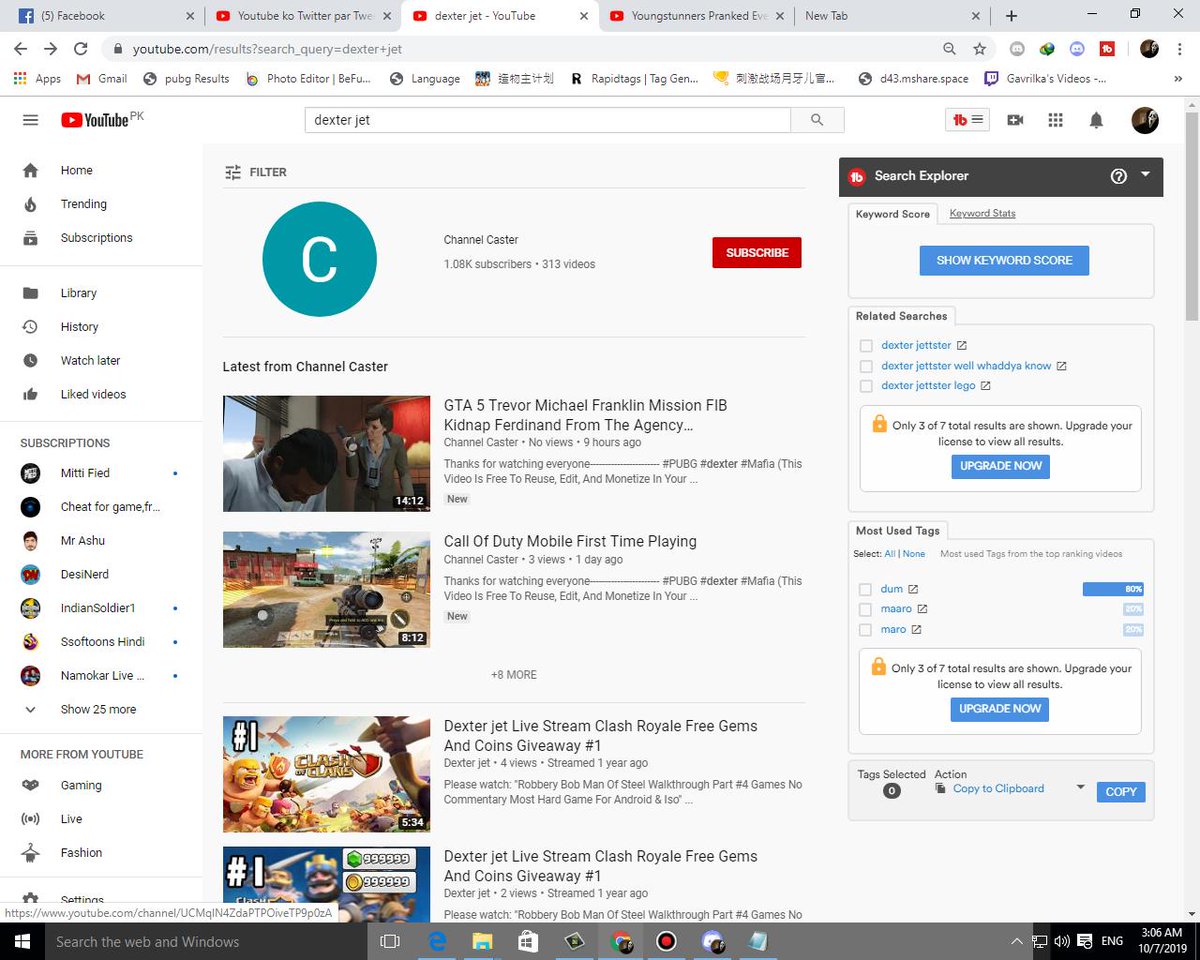Click the red SUBSCRIBE button
1200x960 pixels.
[757, 253]
